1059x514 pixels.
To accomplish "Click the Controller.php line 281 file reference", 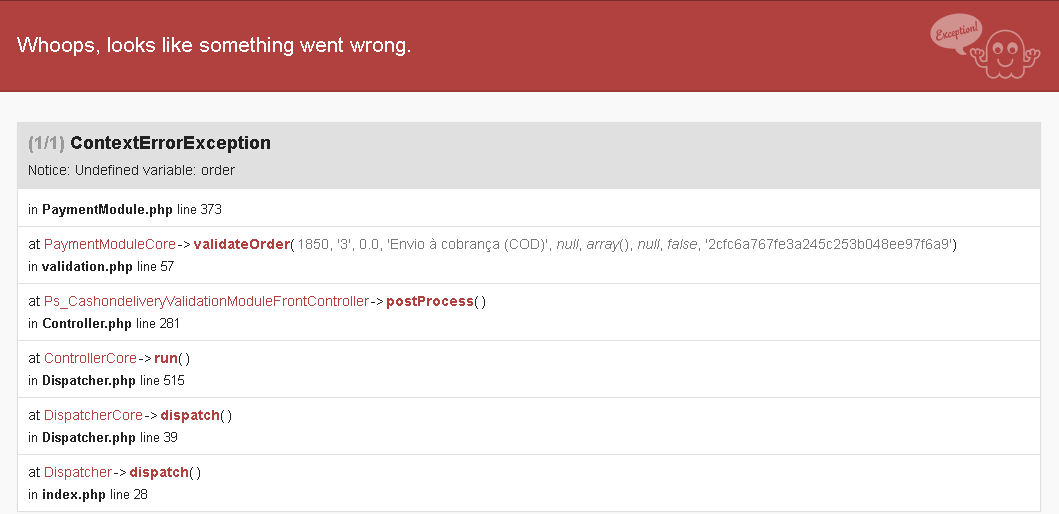I will coord(104,324).
